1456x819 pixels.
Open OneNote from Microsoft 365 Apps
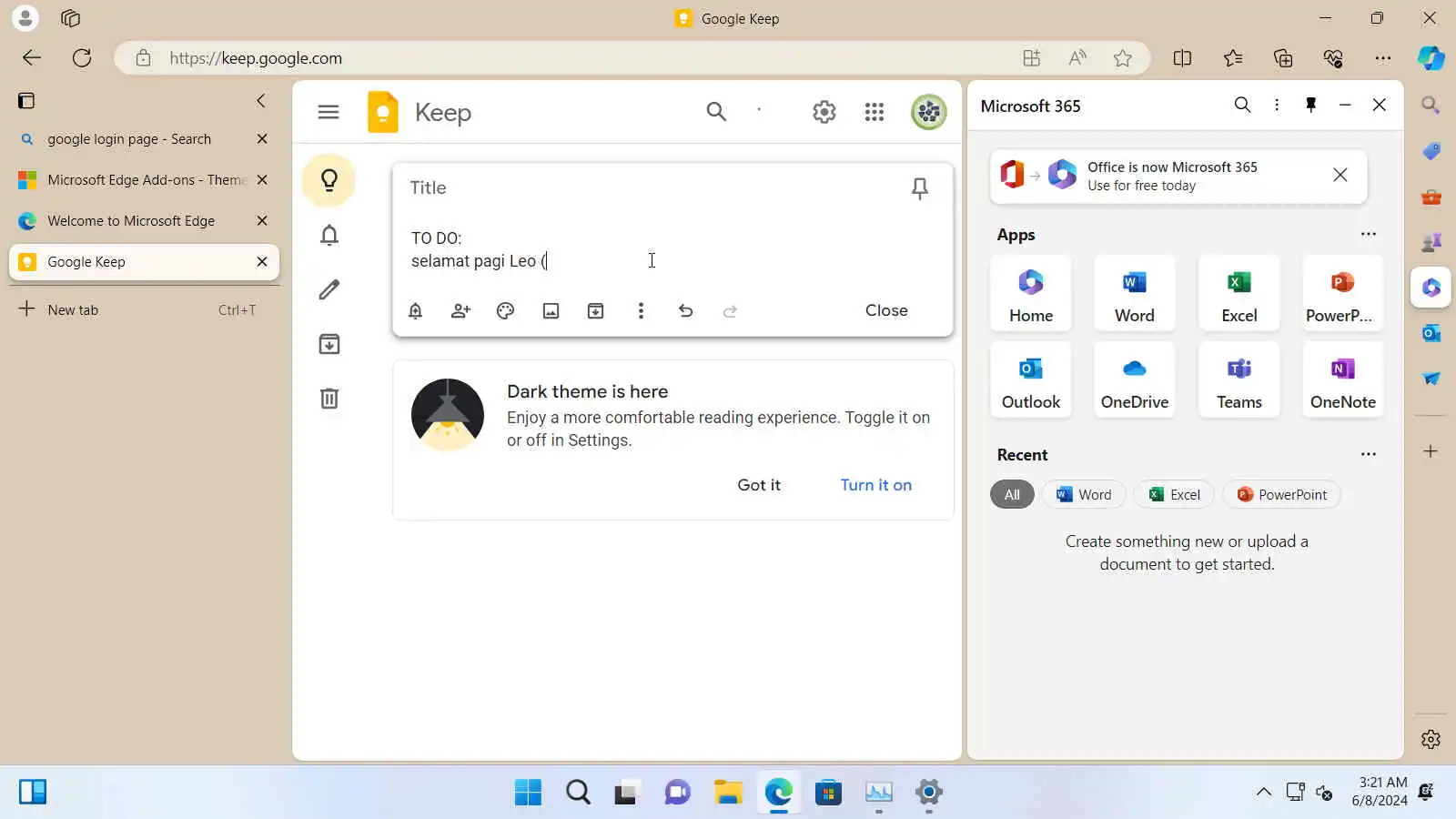pos(1343,380)
